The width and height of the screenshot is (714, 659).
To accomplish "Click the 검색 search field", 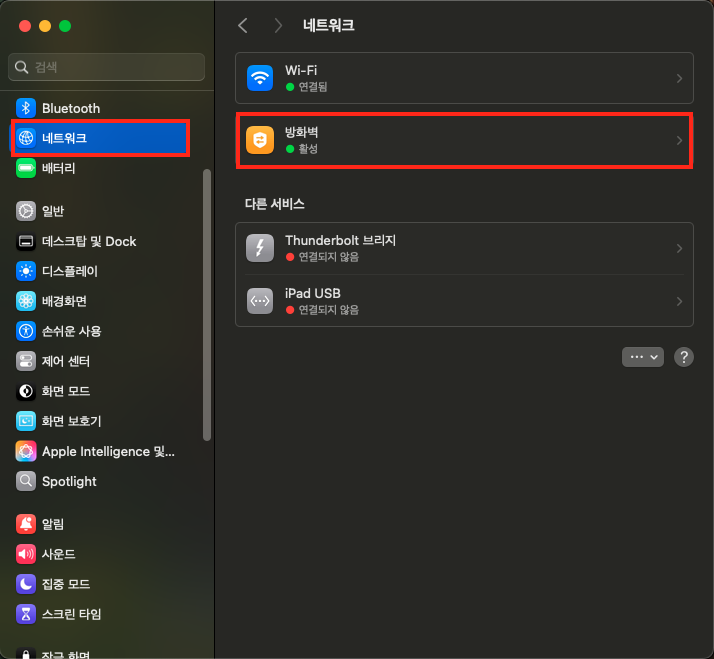I will [x=107, y=67].
